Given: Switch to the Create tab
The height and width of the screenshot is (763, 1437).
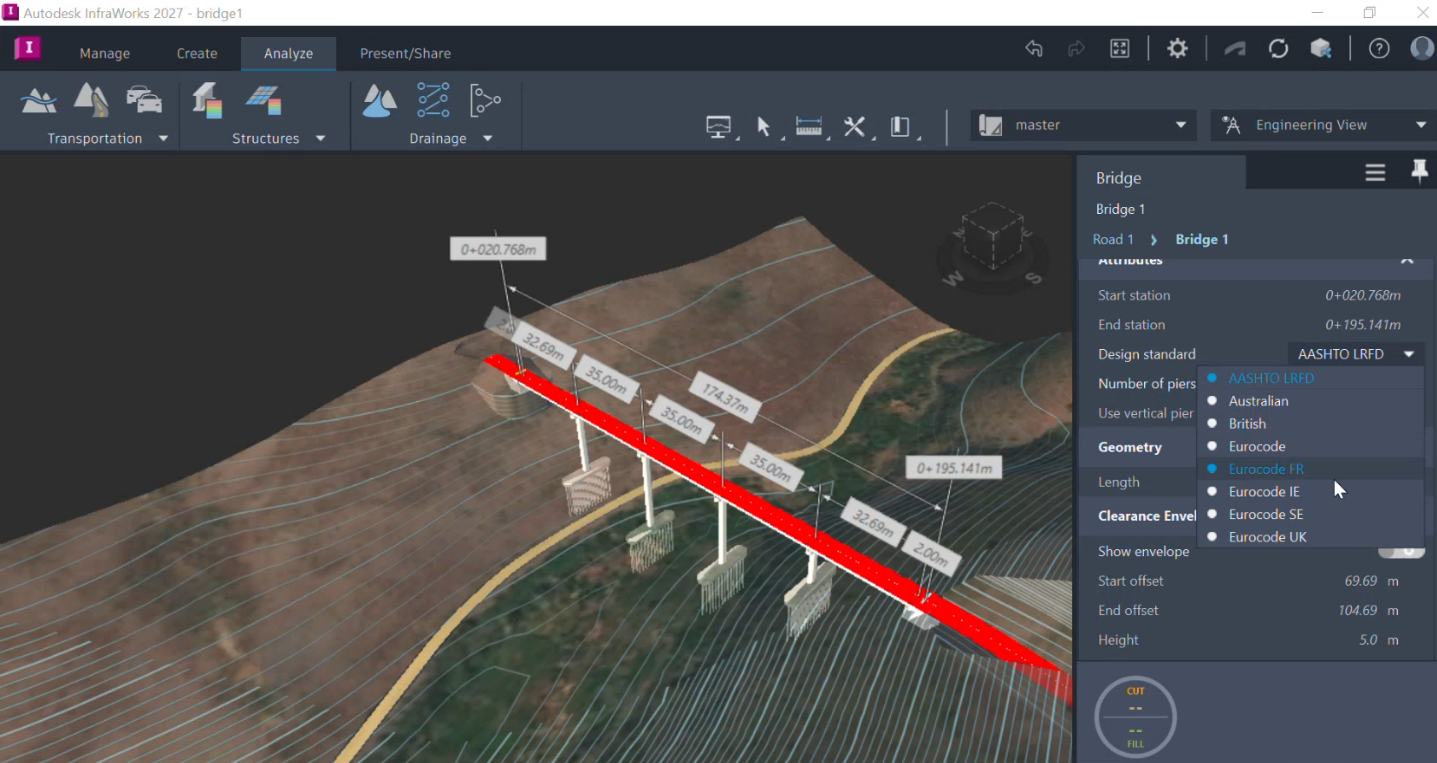Looking at the screenshot, I should (x=197, y=53).
